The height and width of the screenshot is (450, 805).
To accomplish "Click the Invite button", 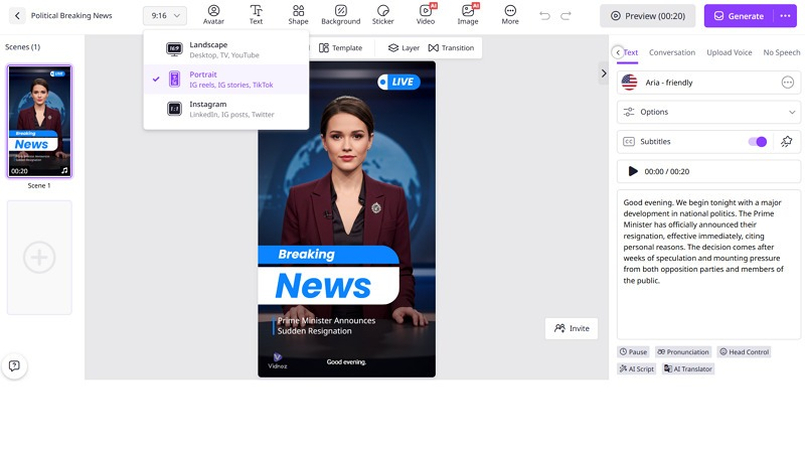I will [x=571, y=328].
